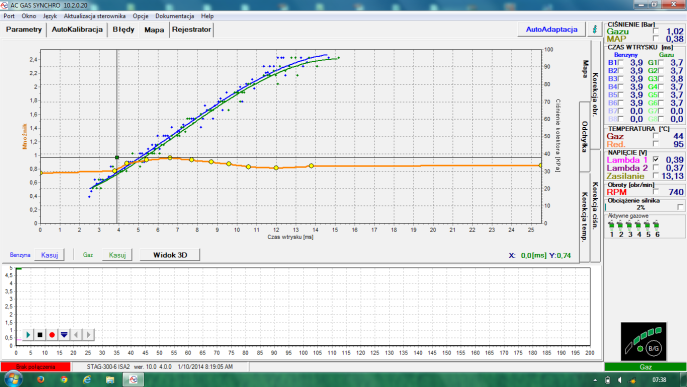Click the blue down-triangle recorder button
The height and width of the screenshot is (387, 687).
point(64,335)
